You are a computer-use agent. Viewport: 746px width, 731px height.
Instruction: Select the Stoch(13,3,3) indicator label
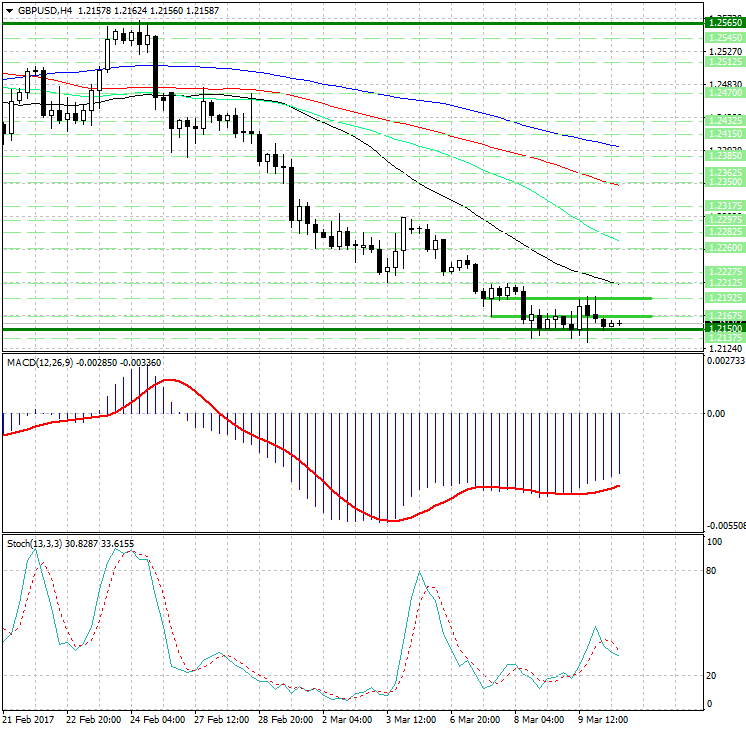click(34, 543)
